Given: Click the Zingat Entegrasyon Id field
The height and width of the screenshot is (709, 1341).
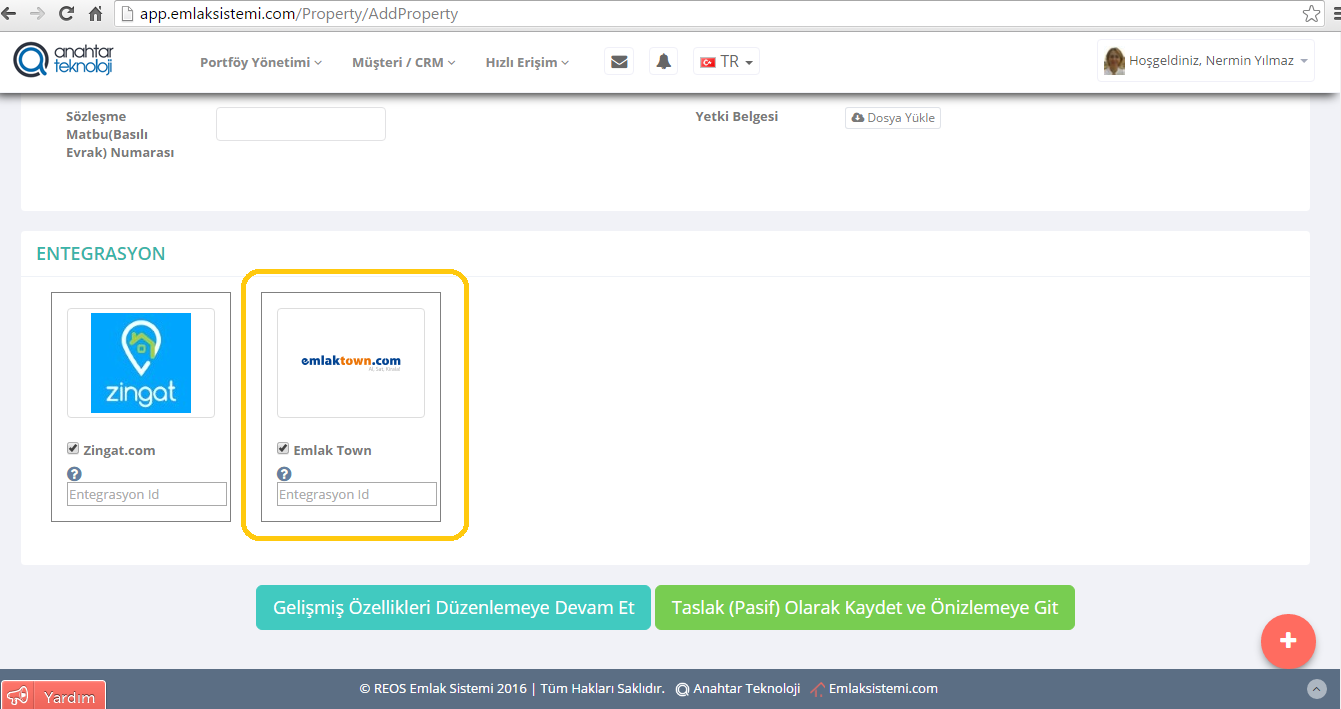Looking at the screenshot, I should tap(147, 494).
